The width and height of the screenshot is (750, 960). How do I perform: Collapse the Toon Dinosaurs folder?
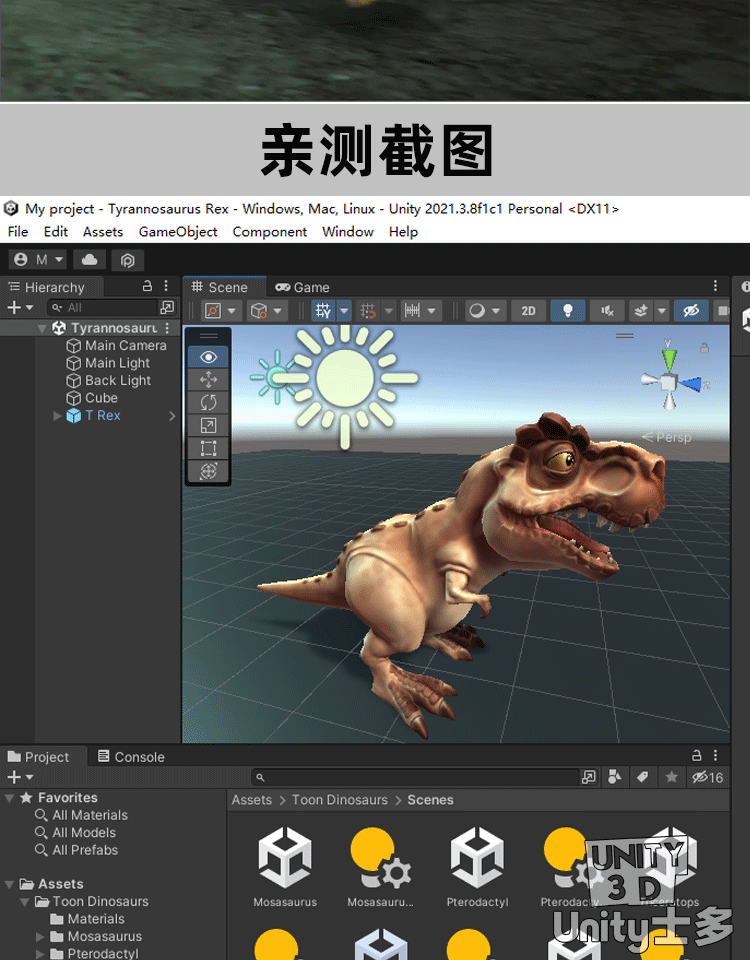(x=25, y=902)
